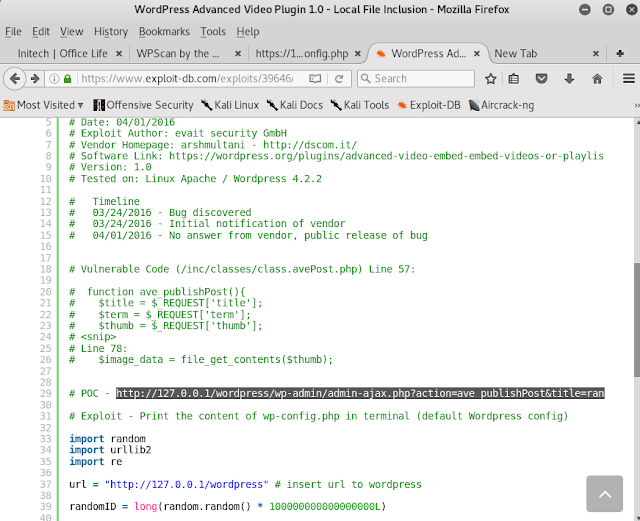Click the vertical page scrollbar thumb

click(x=637, y=320)
